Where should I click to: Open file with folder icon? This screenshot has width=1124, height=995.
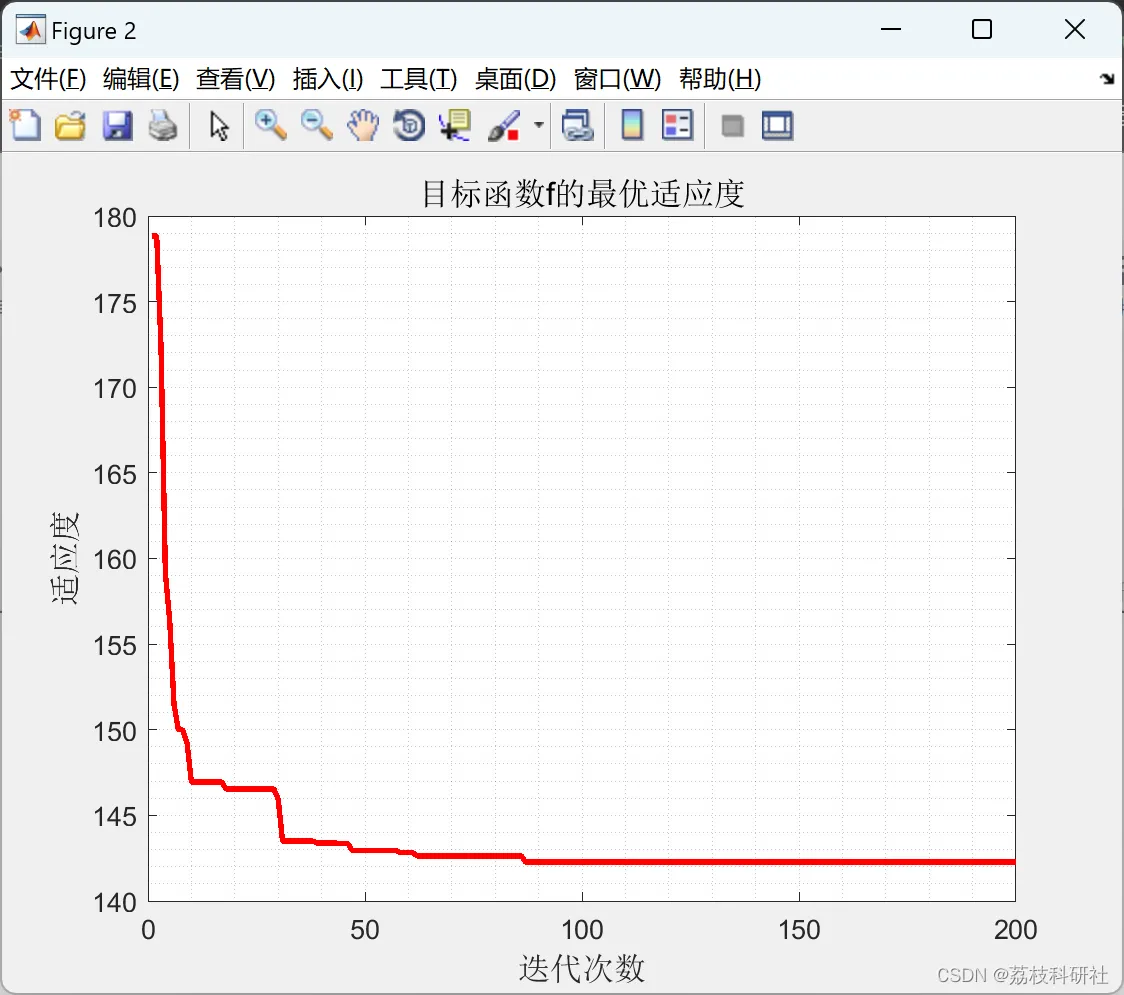coord(70,125)
